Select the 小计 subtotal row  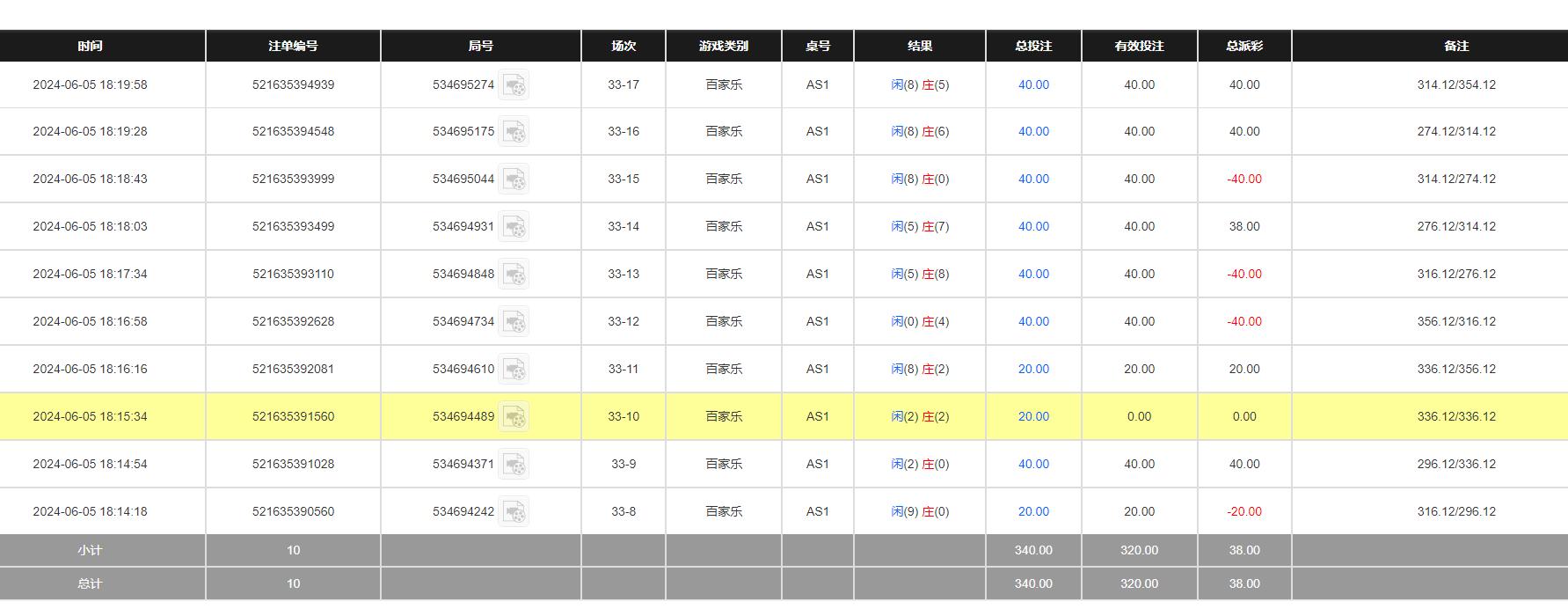pyautogui.click(x=91, y=549)
